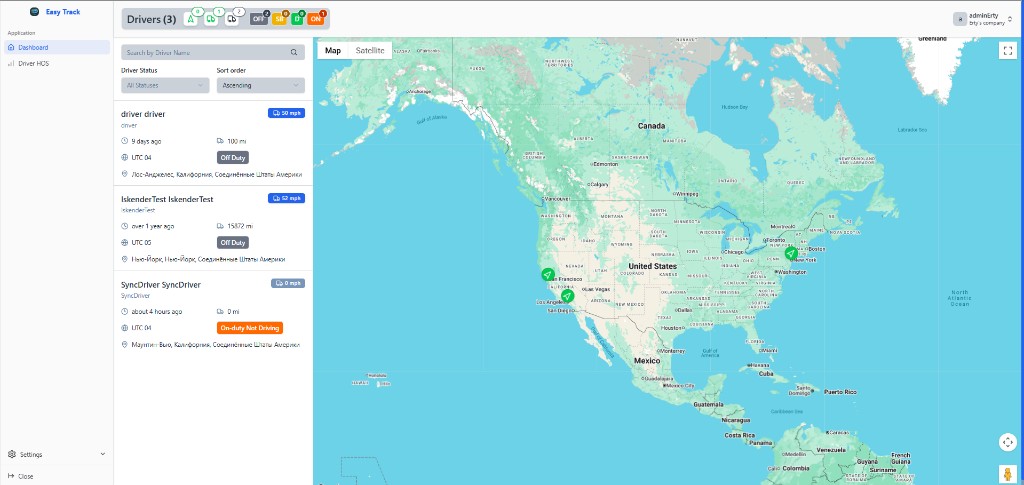
Task: Open the Sort order dropdown
Action: tap(261, 86)
